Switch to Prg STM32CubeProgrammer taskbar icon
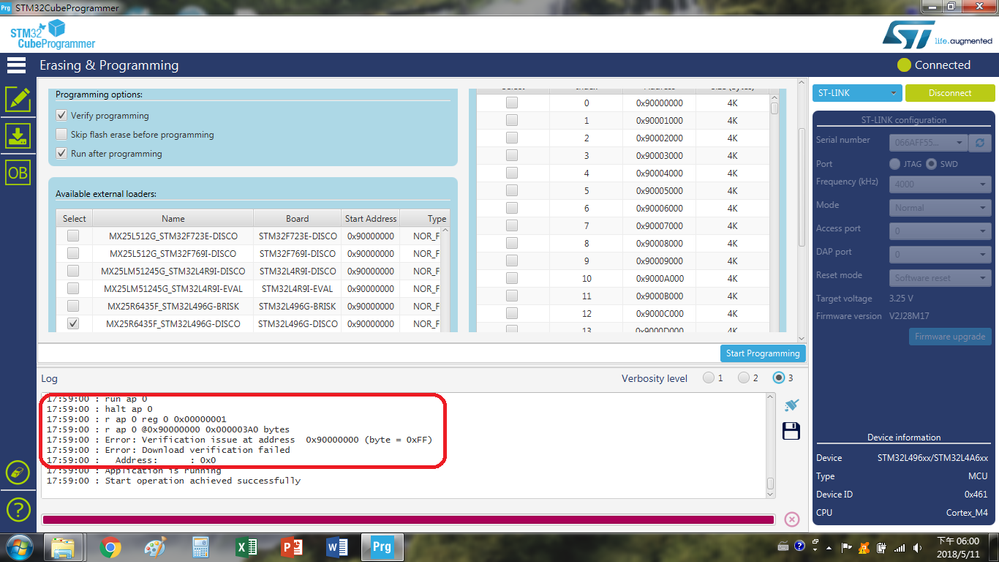Image resolution: width=999 pixels, height=562 pixels. pyautogui.click(x=382, y=547)
